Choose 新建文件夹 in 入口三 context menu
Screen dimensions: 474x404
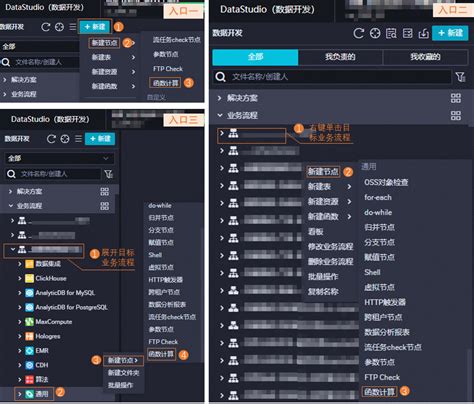pyautogui.click(x=123, y=373)
